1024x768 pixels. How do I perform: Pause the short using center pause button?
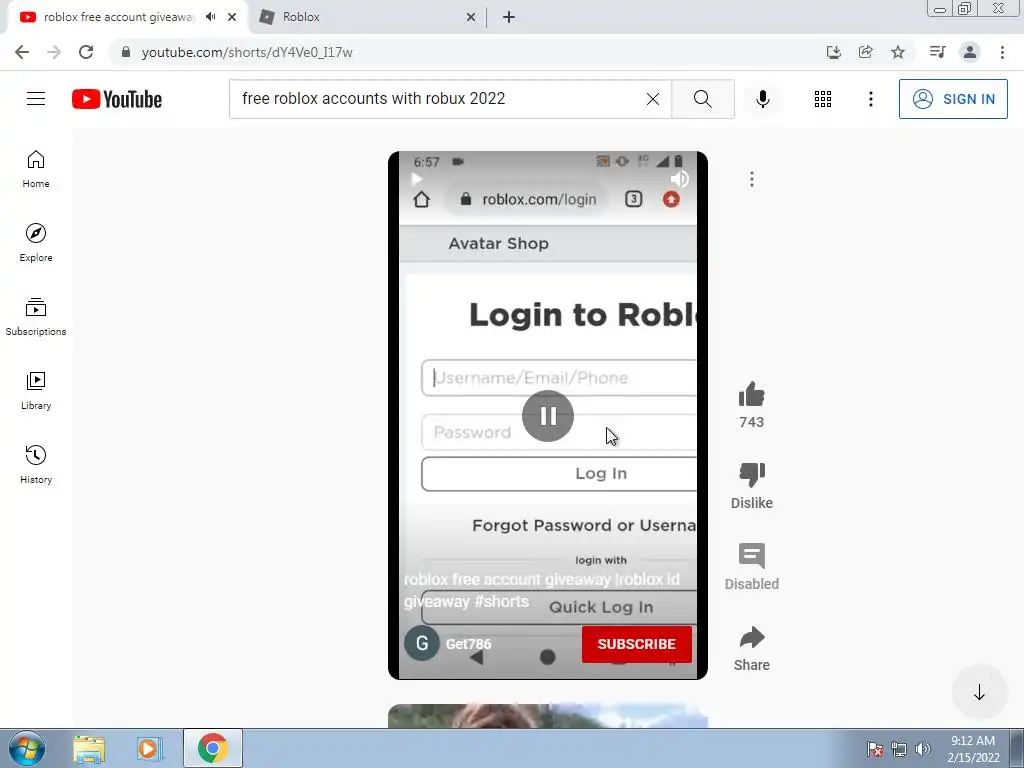pyautogui.click(x=548, y=416)
